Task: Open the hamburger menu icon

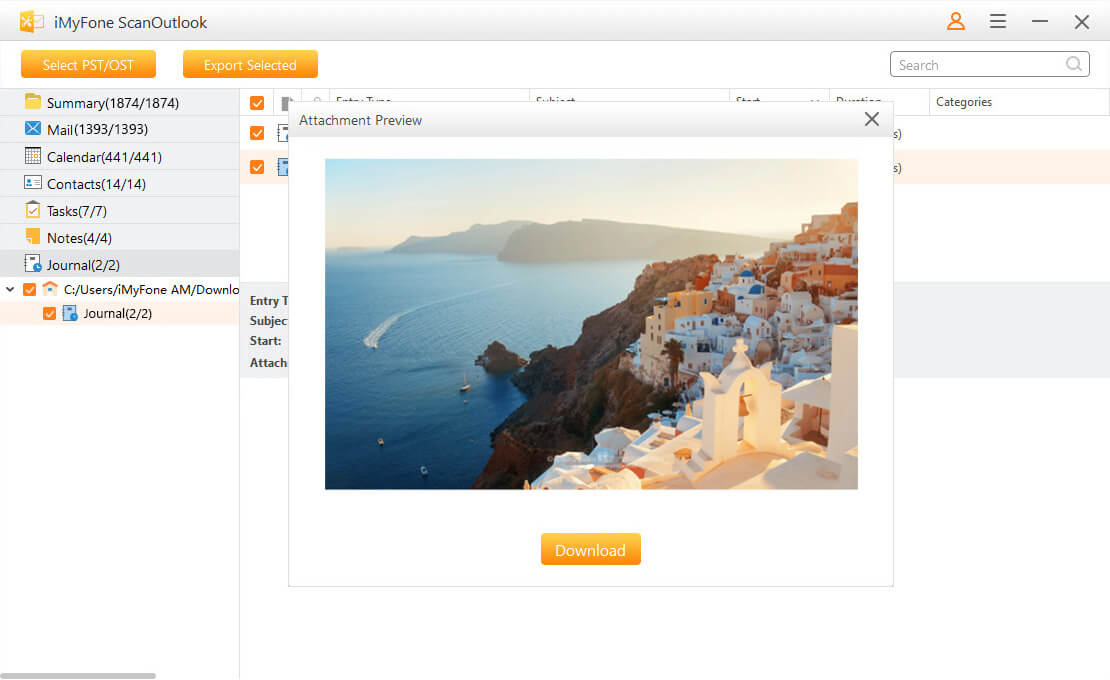Action: (x=998, y=21)
